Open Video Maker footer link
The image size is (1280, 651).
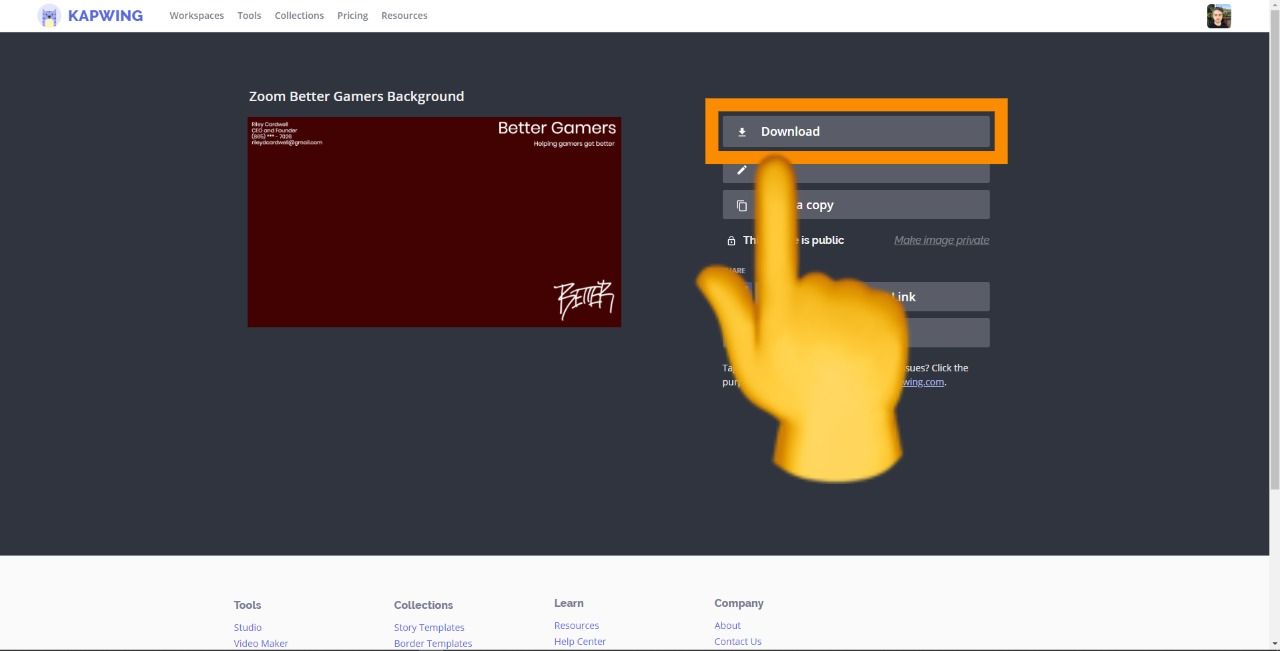pos(261,643)
